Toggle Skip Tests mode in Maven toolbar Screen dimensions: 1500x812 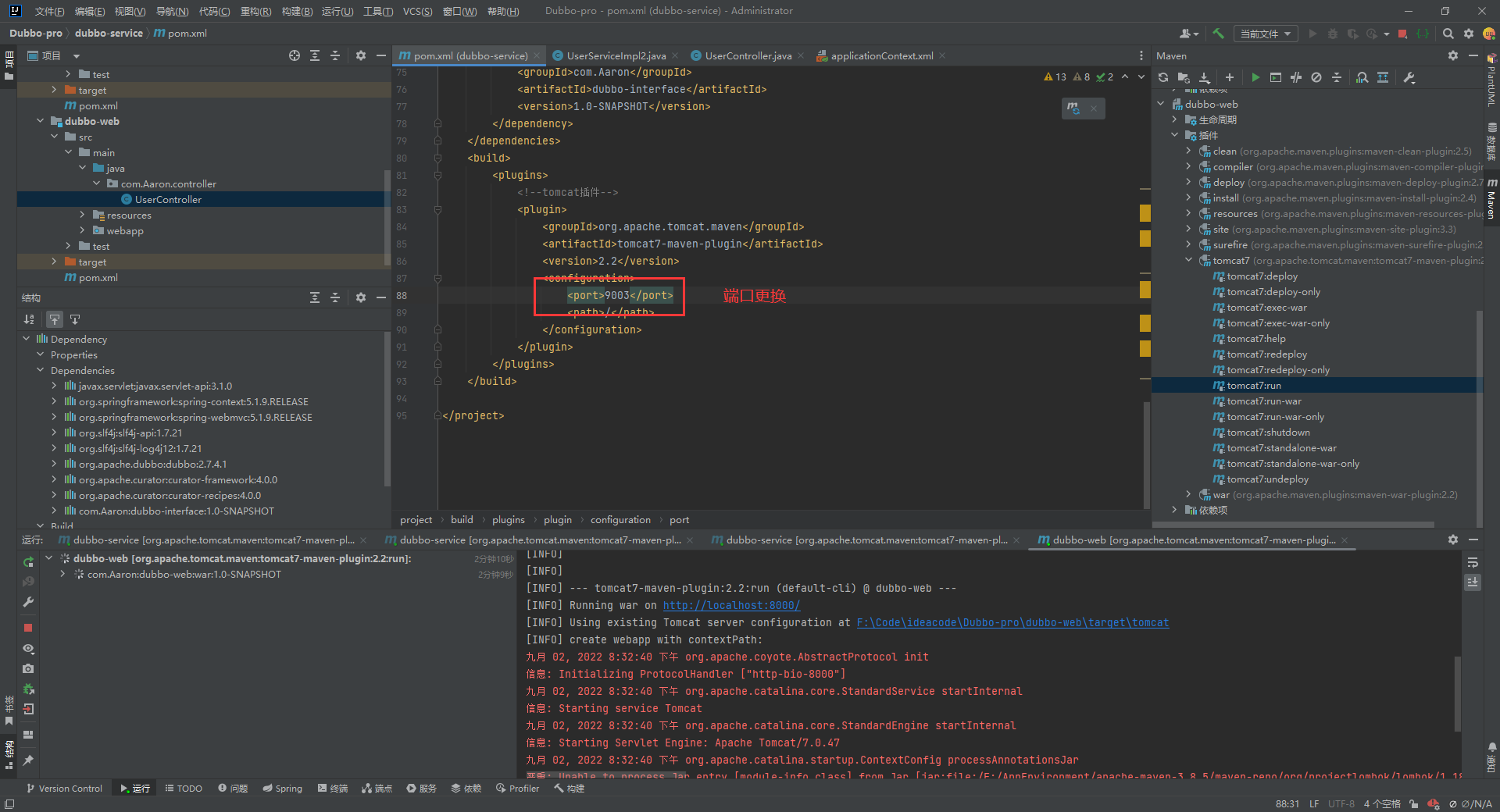point(1316,77)
